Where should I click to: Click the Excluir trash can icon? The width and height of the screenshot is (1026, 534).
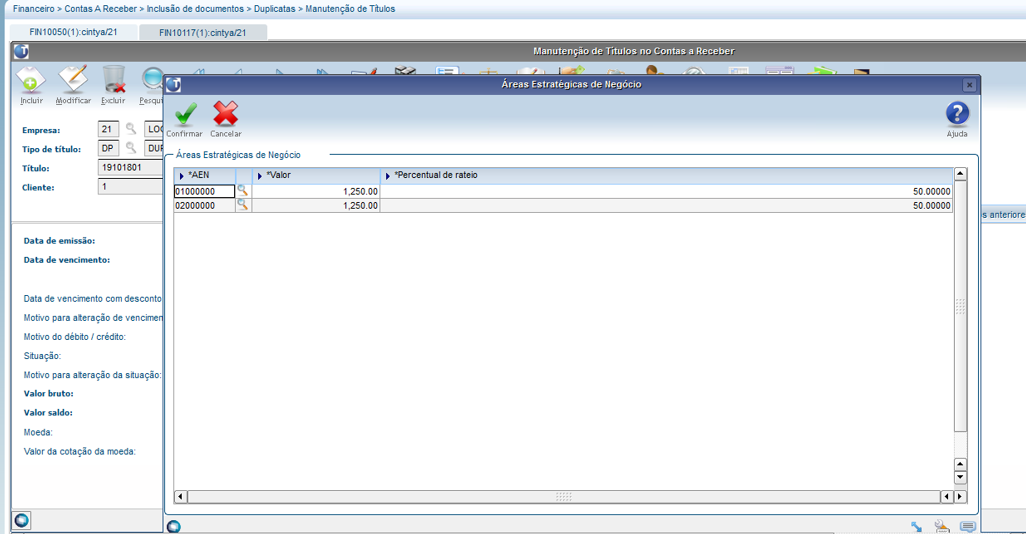(x=113, y=79)
